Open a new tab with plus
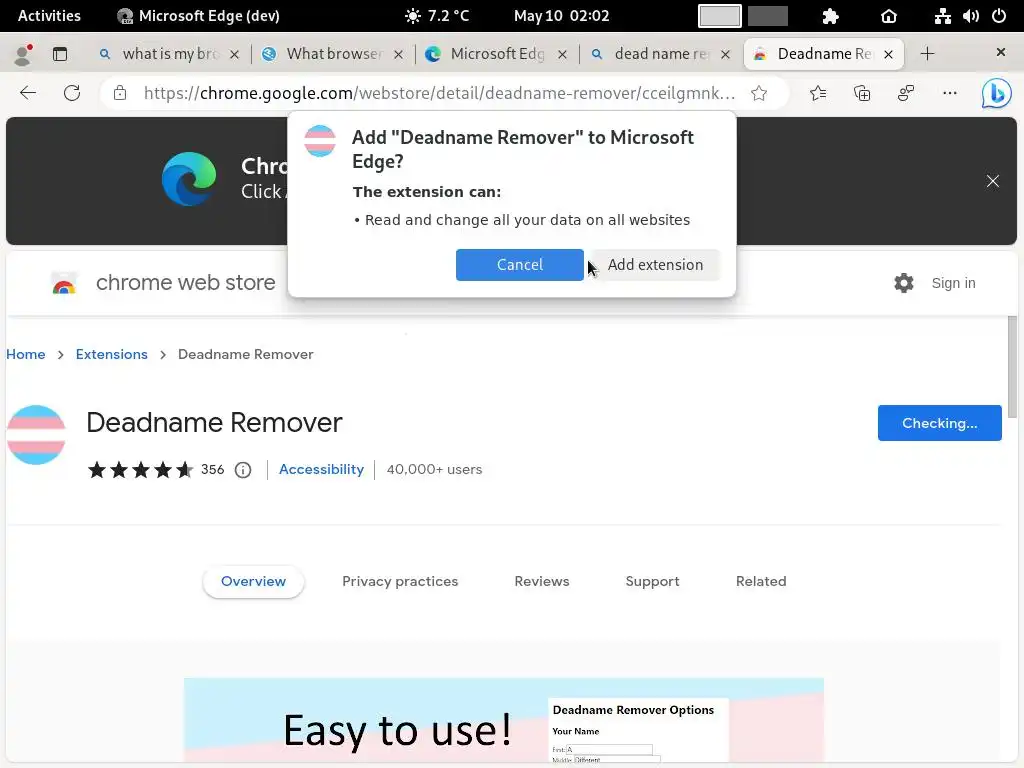 pos(927,54)
